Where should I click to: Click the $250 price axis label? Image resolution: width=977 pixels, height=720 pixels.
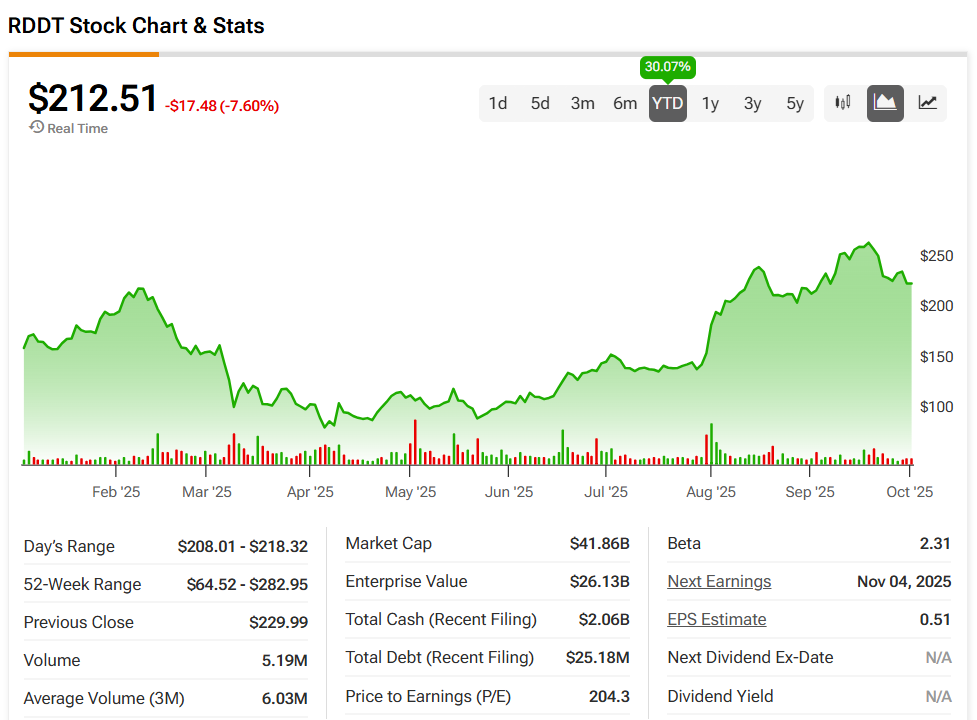tap(937, 256)
